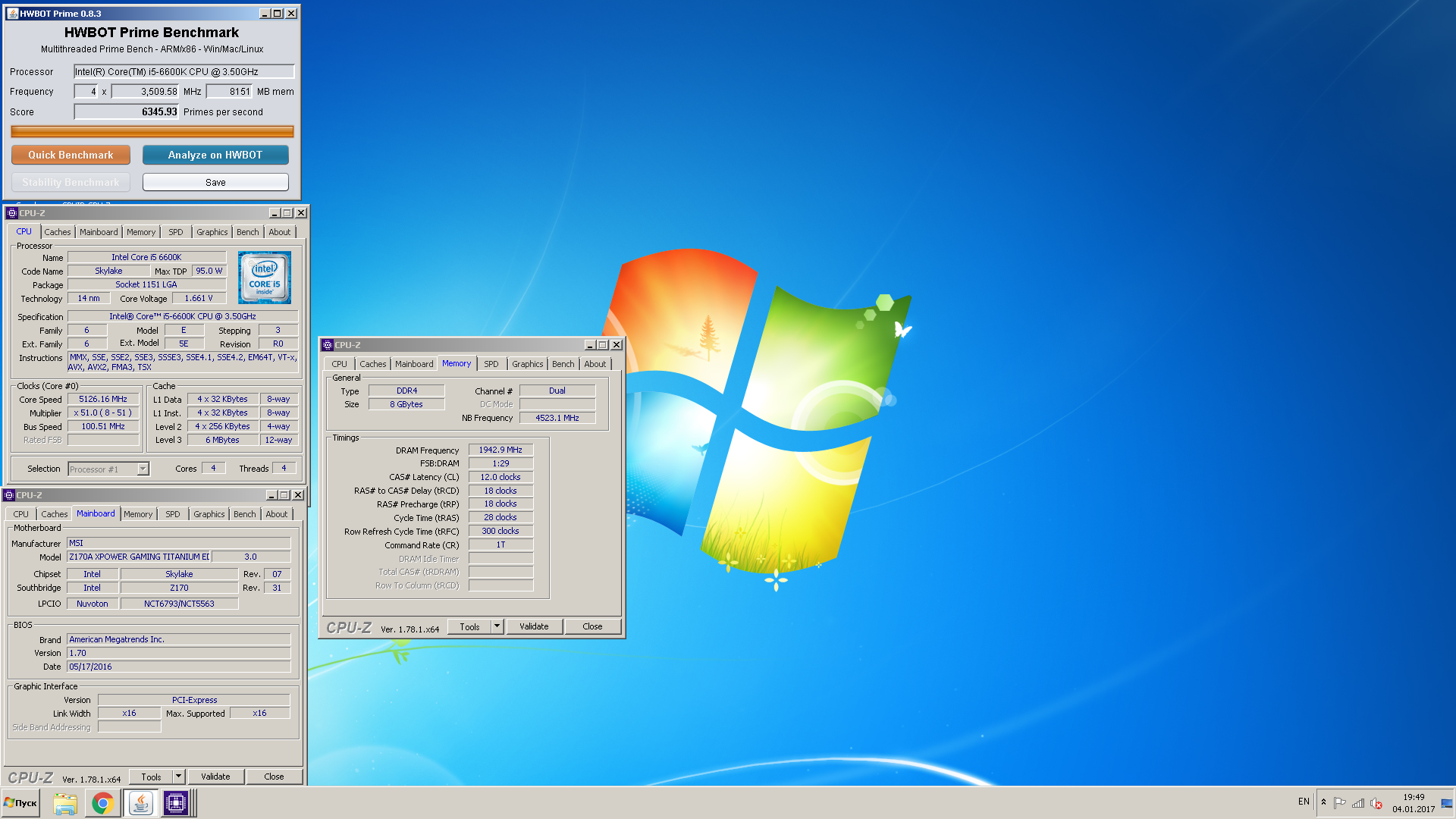Minimize the CPU-Z Mainboard window

(271, 495)
